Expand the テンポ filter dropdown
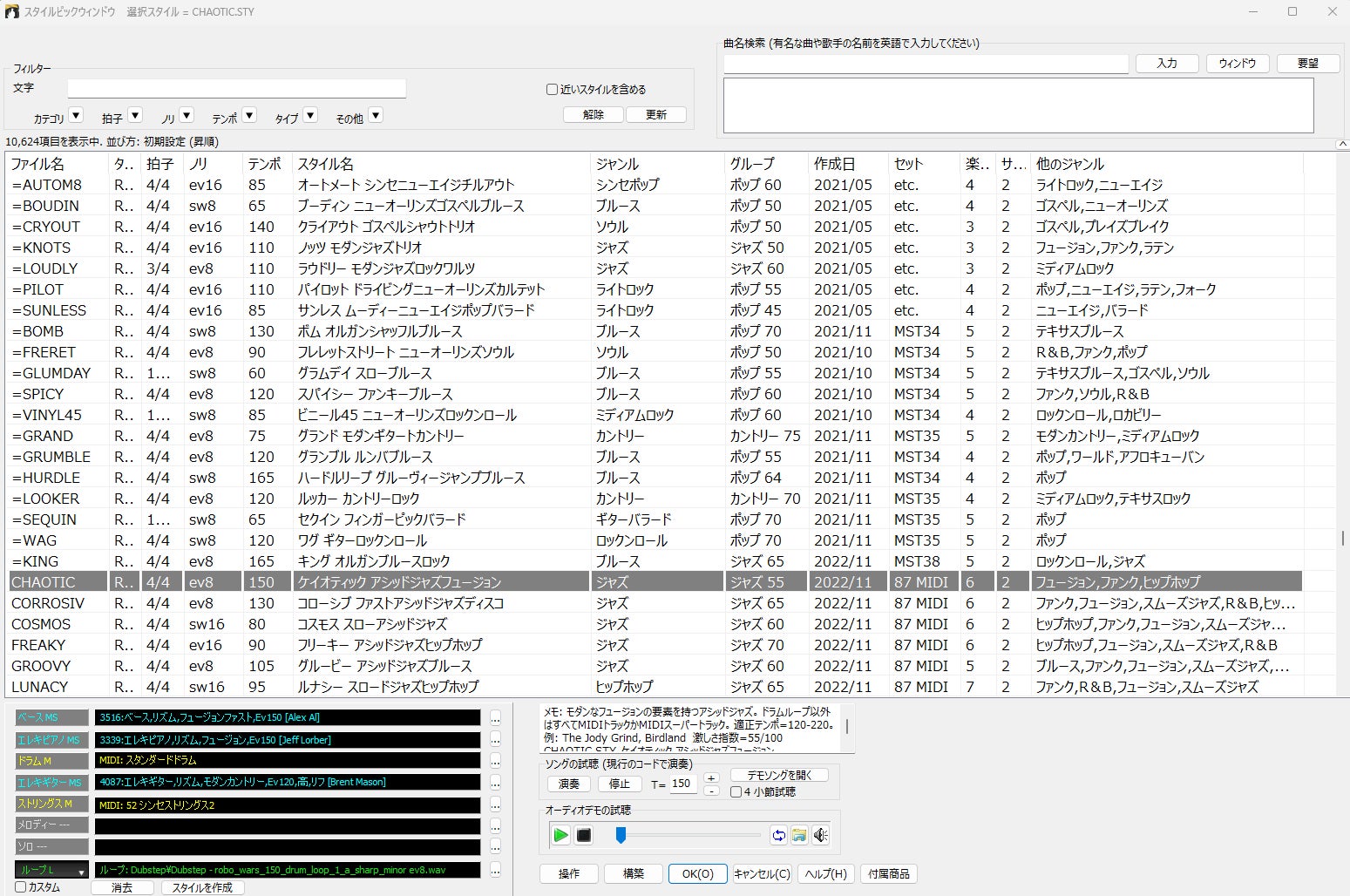This screenshot has height=896, width=1350. 249,116
